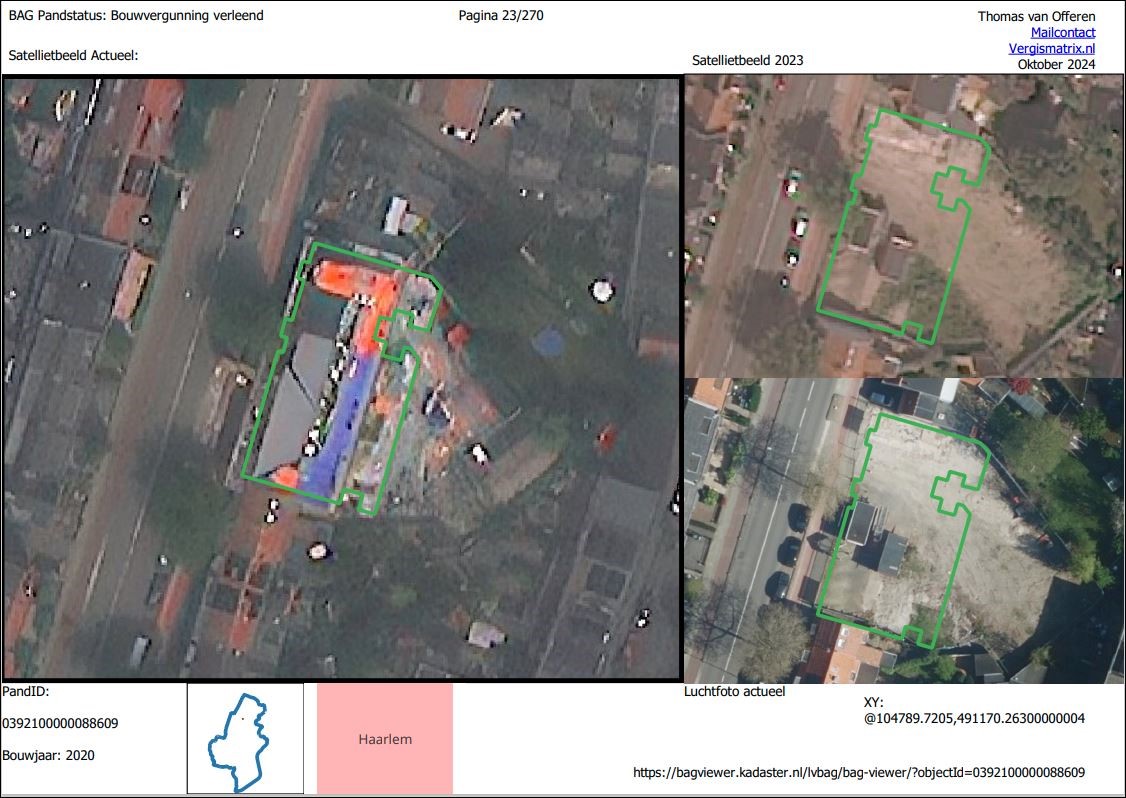This screenshot has width=1126, height=798.
Task: Click the 'PandID:' label
Action: tap(26, 692)
